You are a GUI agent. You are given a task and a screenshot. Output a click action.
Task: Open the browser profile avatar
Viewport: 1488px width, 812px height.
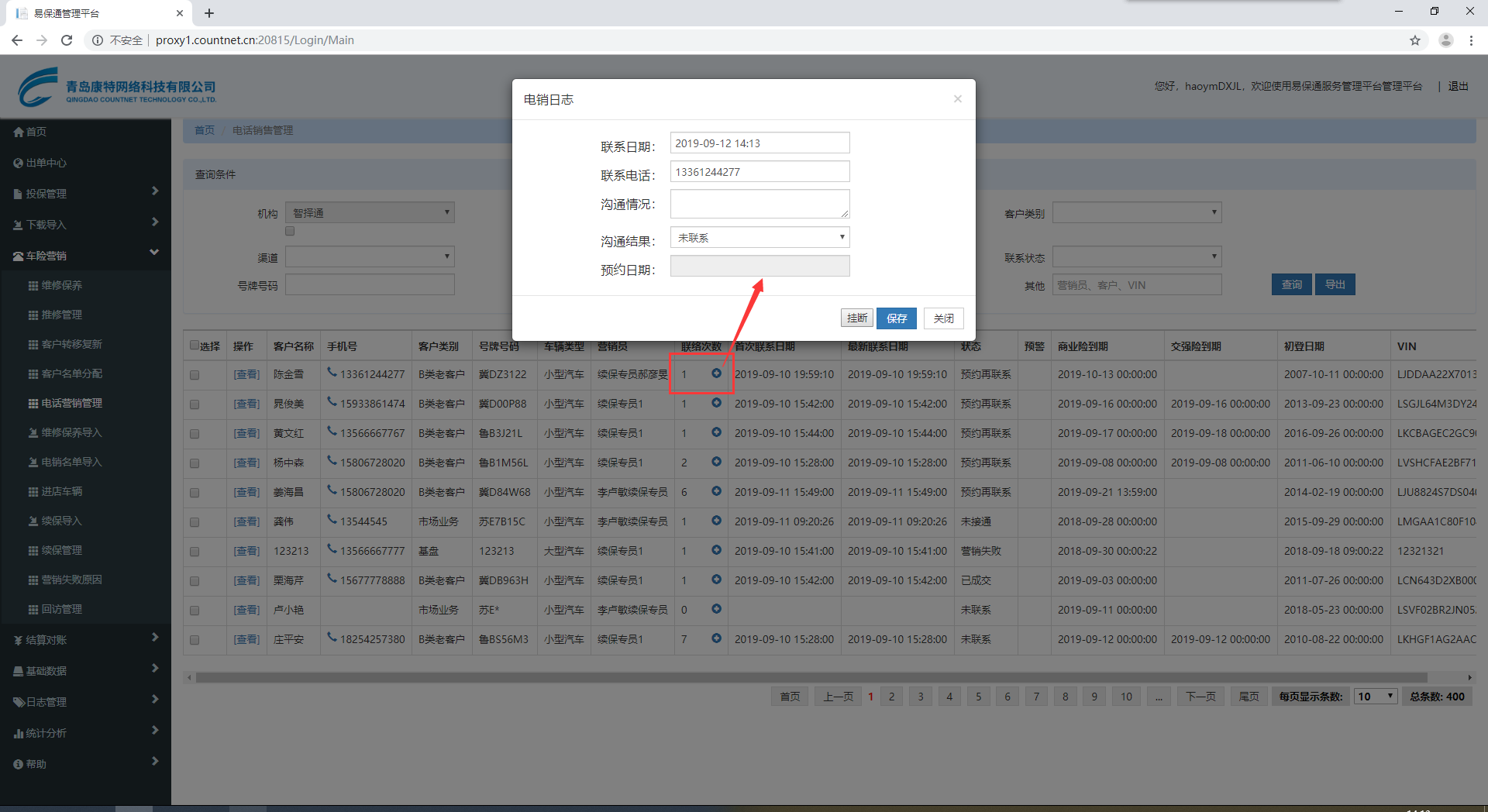click(x=1445, y=40)
